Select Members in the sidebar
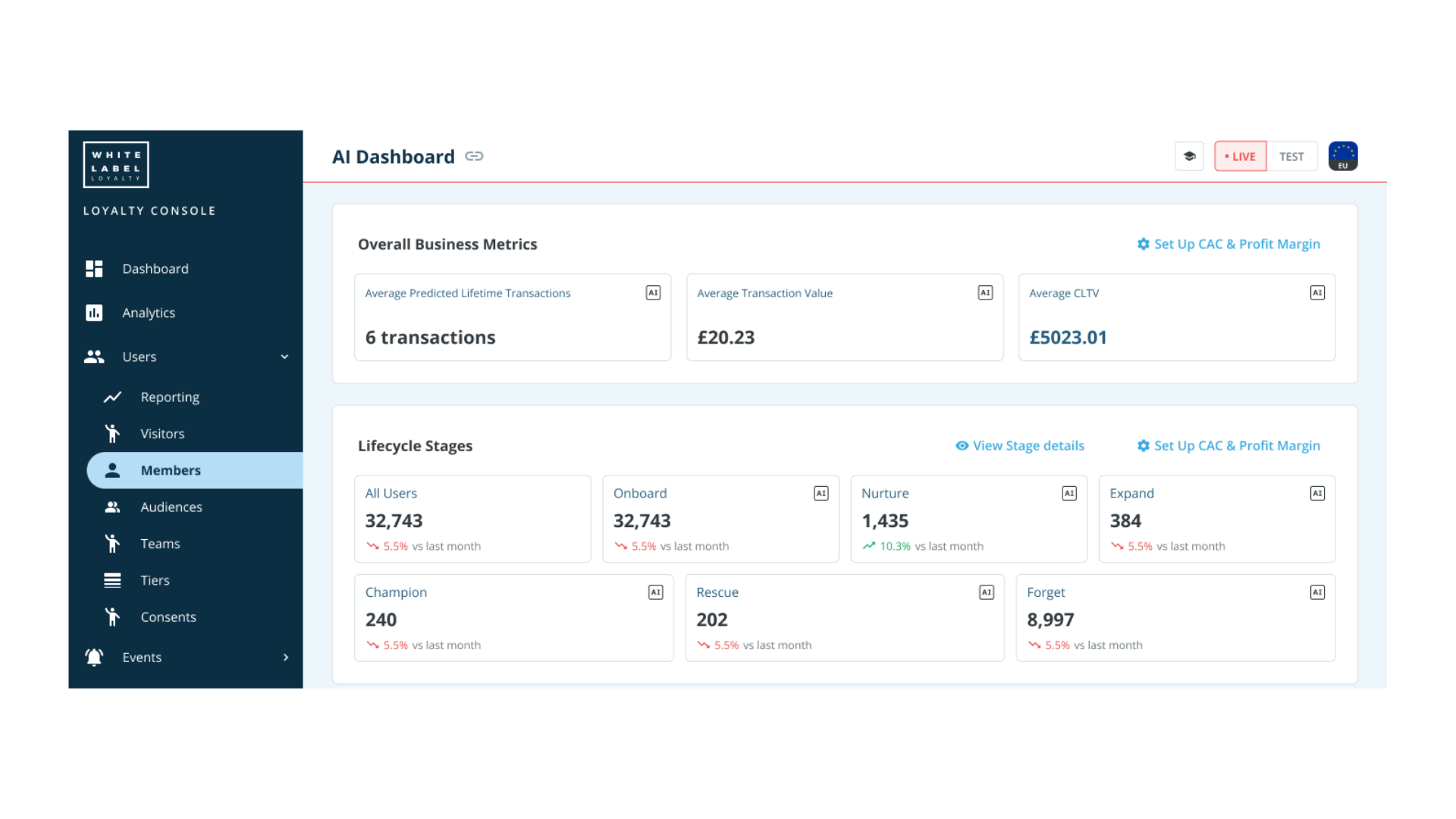Viewport: 1456px width, 819px height. [x=171, y=470]
